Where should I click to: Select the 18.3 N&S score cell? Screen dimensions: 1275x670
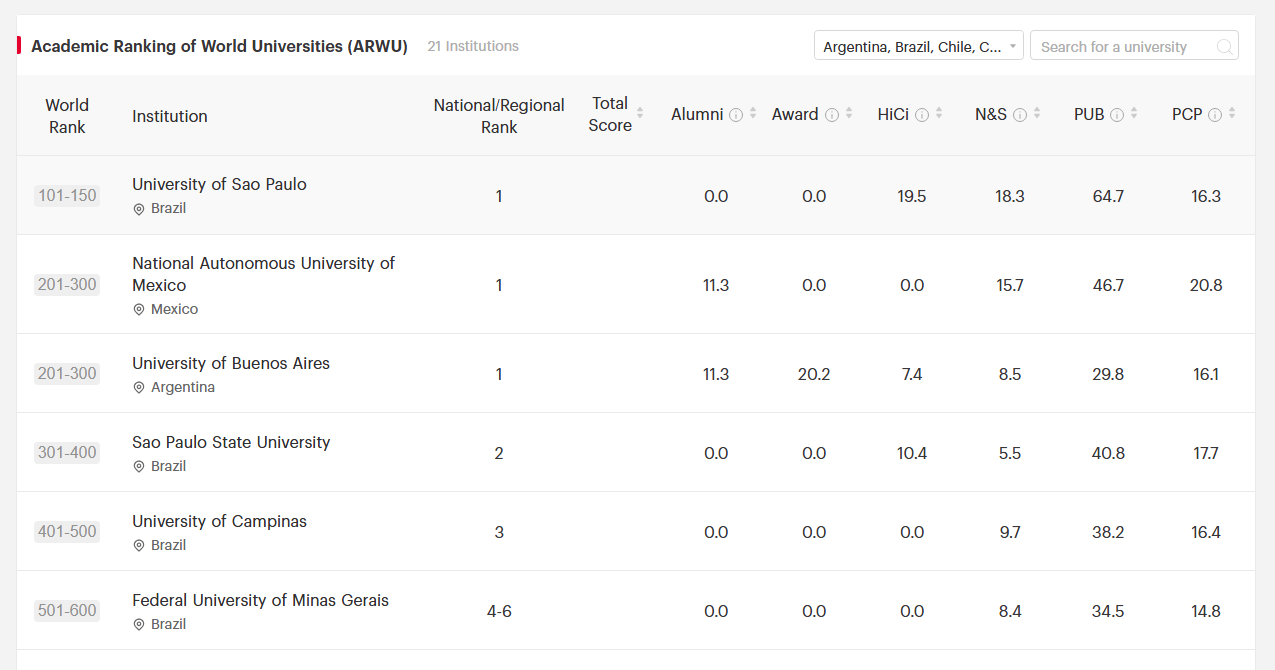point(1010,196)
